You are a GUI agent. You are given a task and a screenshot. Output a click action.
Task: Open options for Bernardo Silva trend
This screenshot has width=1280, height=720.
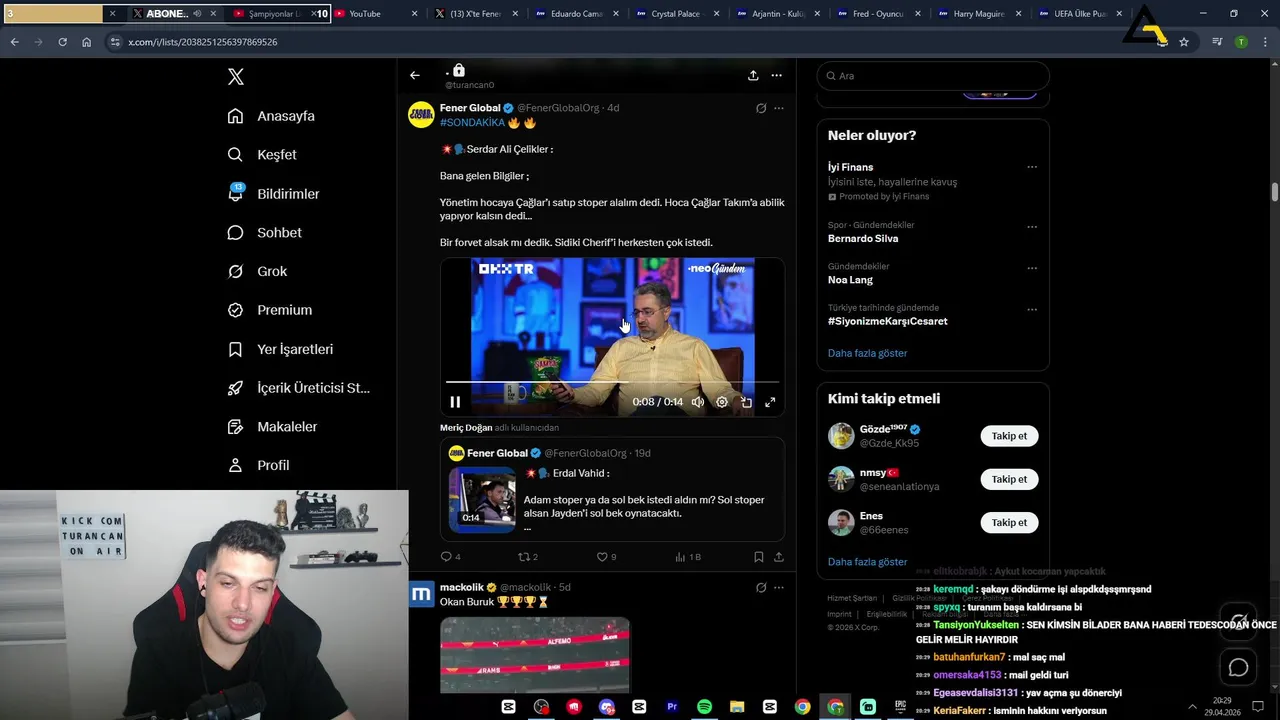click(x=1032, y=226)
